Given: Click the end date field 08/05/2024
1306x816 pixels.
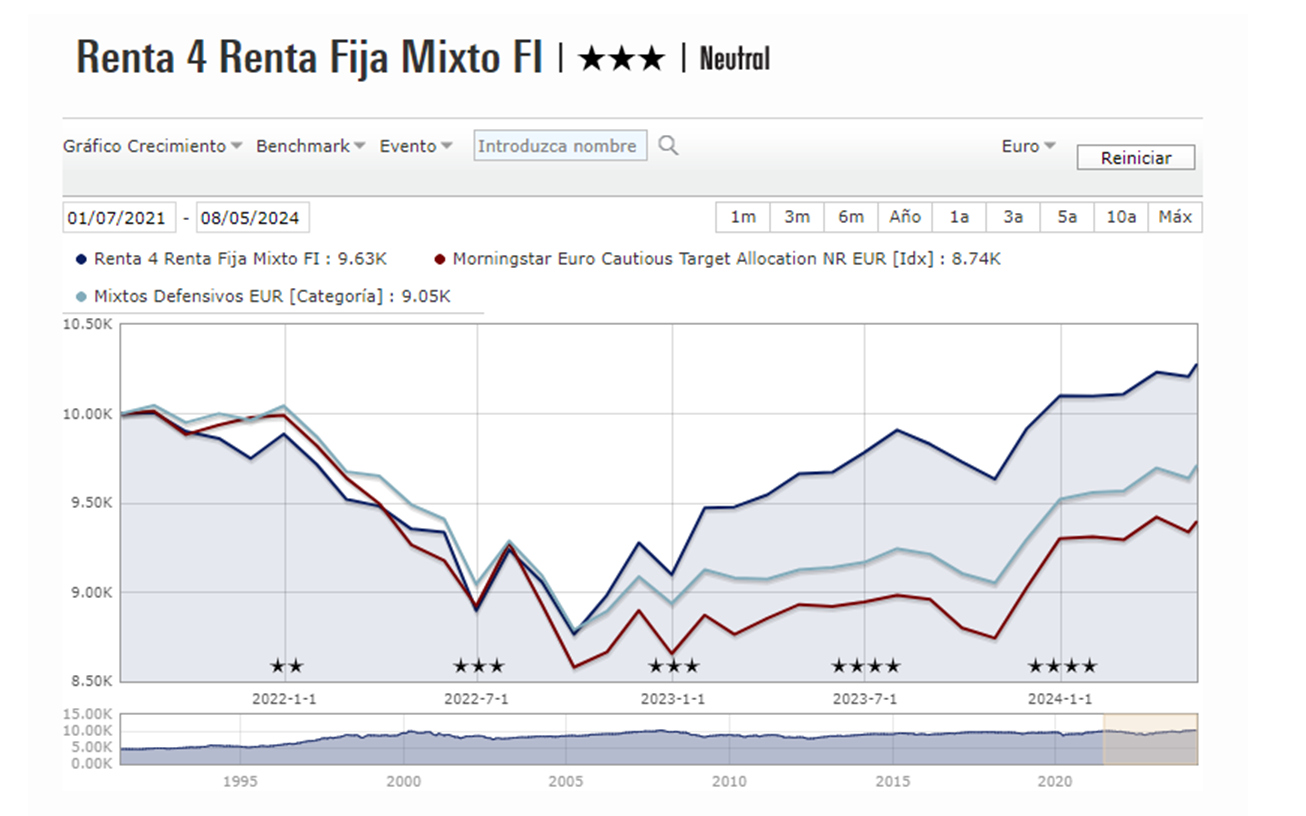Looking at the screenshot, I should click(x=253, y=217).
